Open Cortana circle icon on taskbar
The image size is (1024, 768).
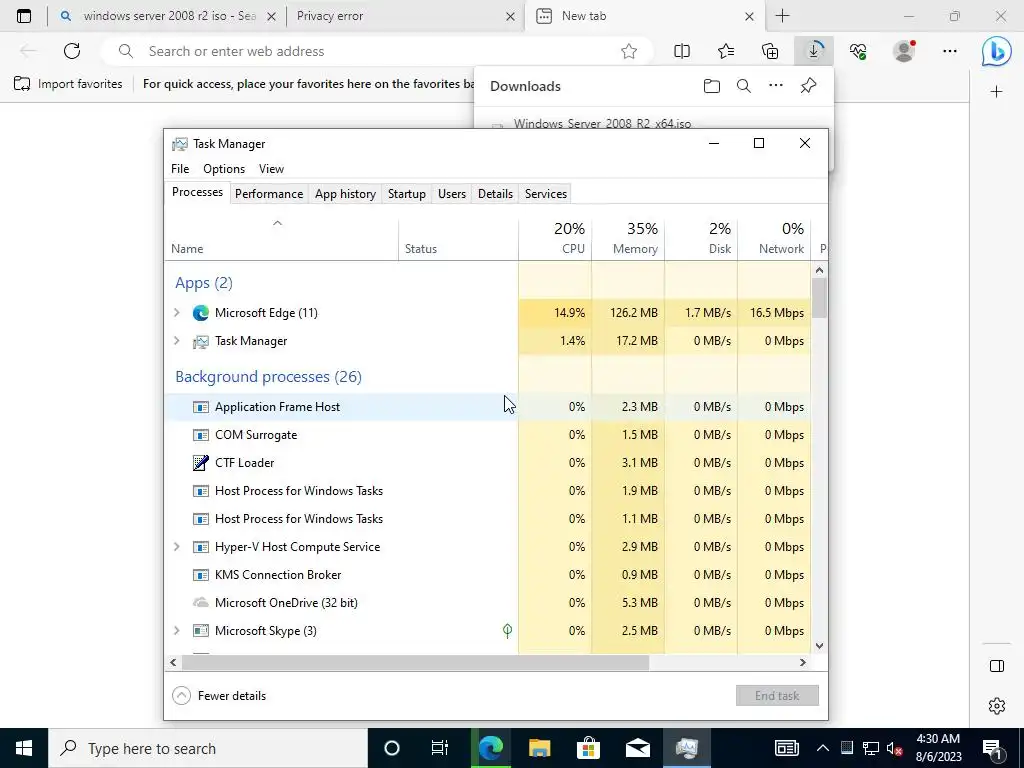(x=392, y=748)
